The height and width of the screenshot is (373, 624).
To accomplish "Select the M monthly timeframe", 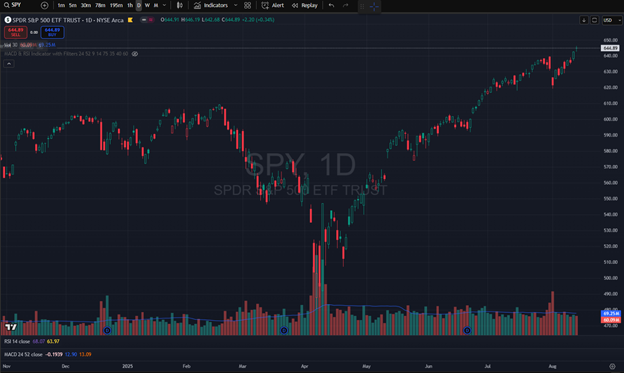I will [x=156, y=5].
